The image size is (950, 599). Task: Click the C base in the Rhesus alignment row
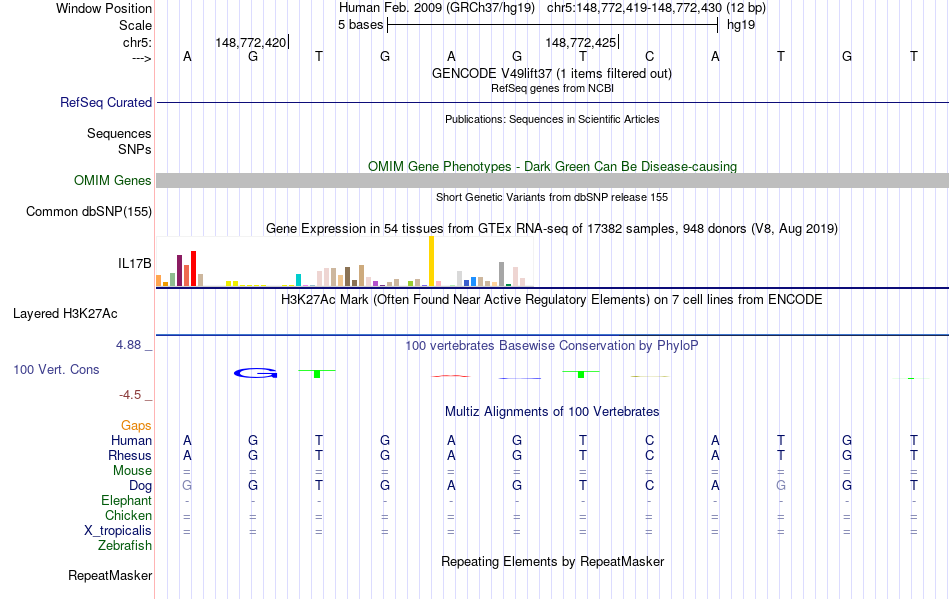click(649, 455)
